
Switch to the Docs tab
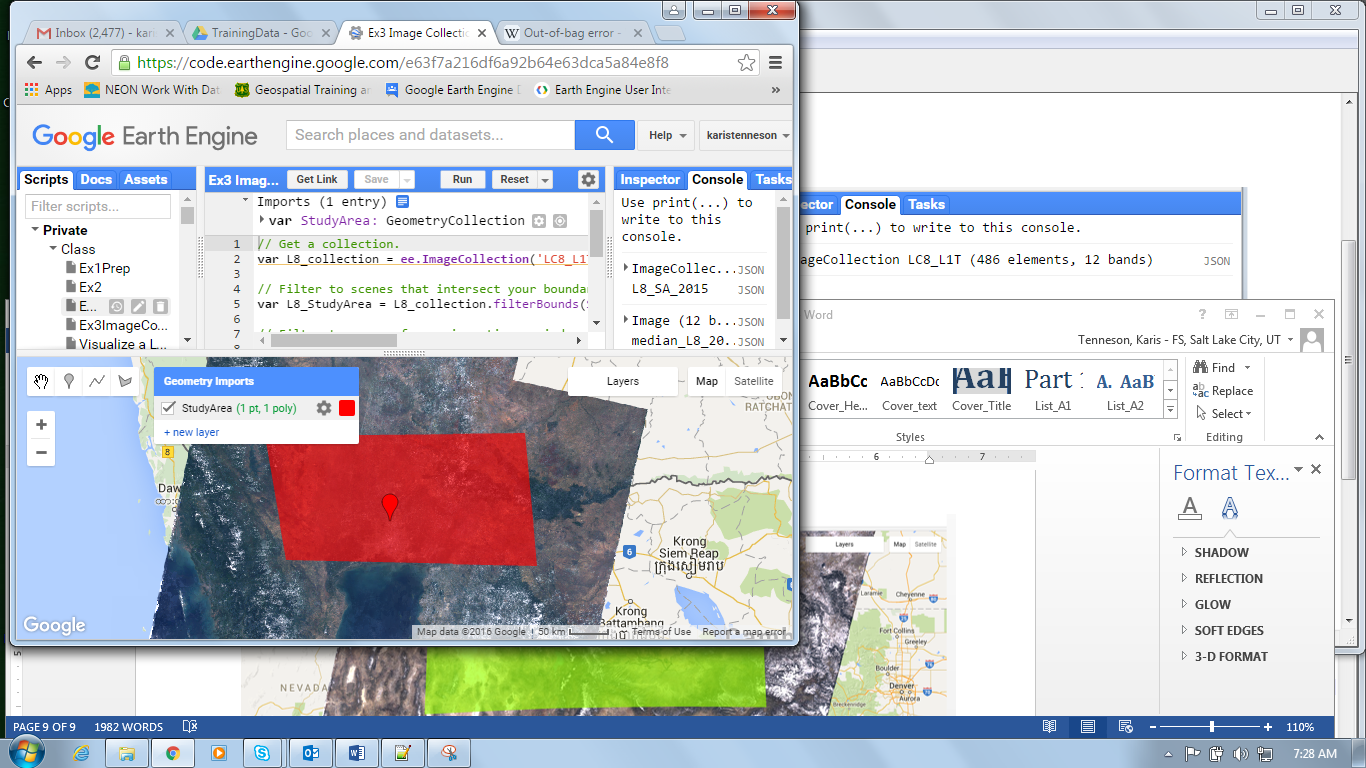(96, 180)
